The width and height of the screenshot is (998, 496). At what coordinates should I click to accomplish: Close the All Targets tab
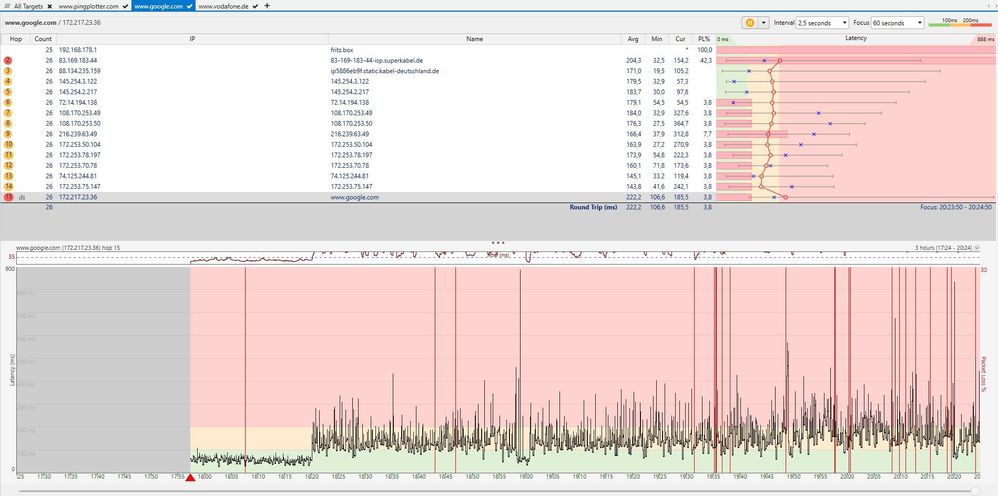coord(49,6)
